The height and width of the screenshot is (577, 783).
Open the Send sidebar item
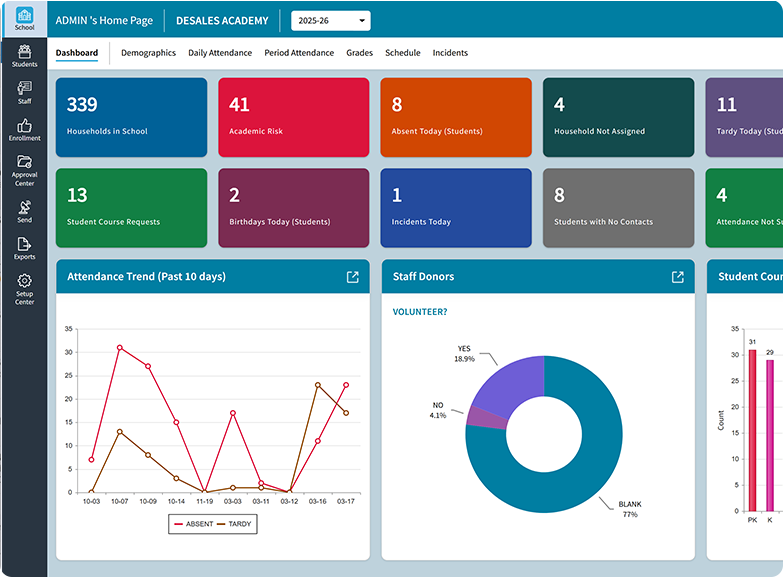[x=24, y=211]
